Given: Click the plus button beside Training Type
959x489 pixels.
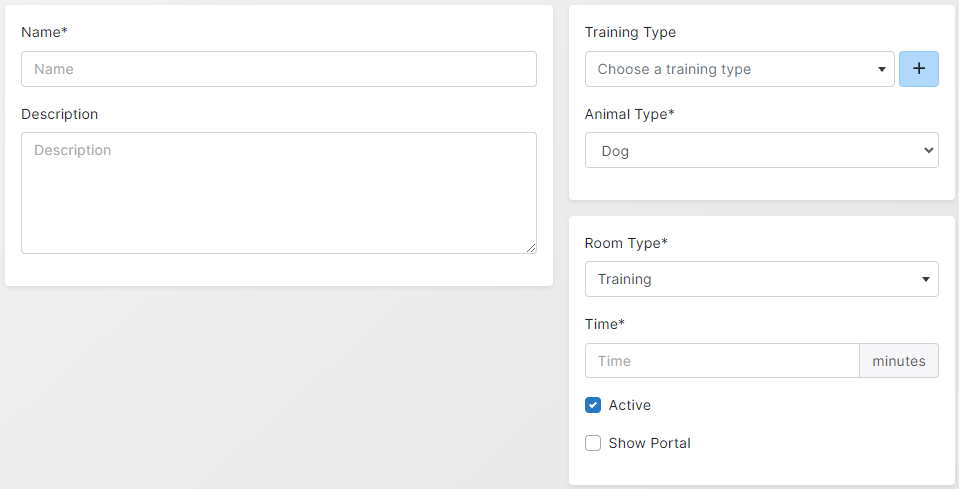Looking at the screenshot, I should [918, 69].
